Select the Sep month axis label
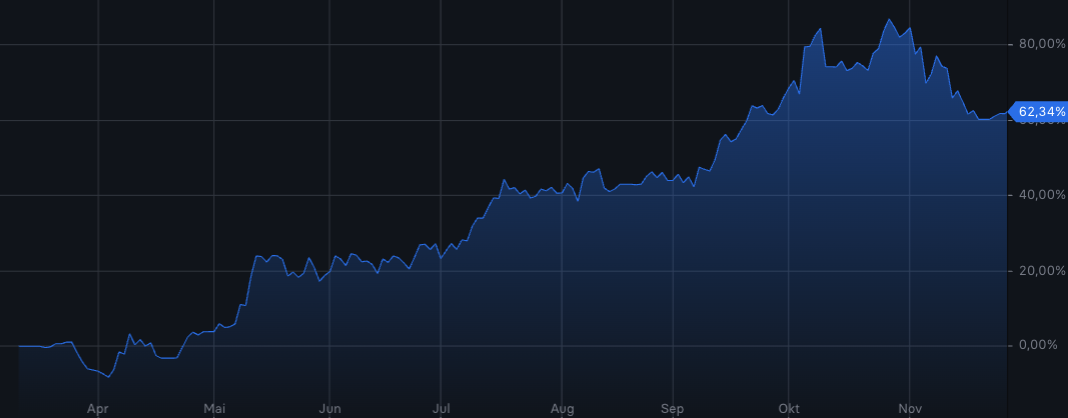Image resolution: width=1068 pixels, height=418 pixels. 673,408
